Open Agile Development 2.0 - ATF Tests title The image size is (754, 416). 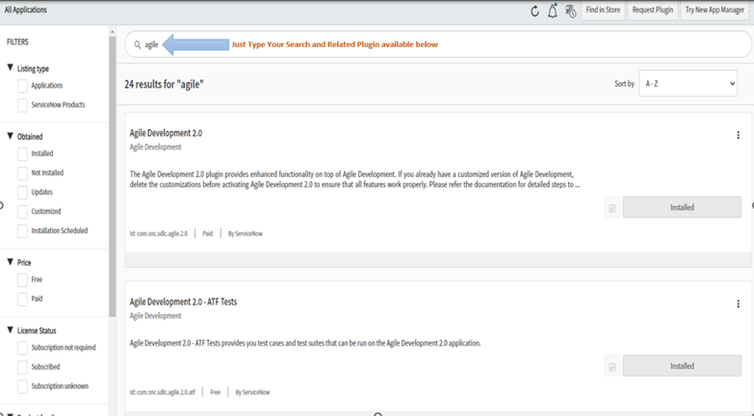(183, 302)
